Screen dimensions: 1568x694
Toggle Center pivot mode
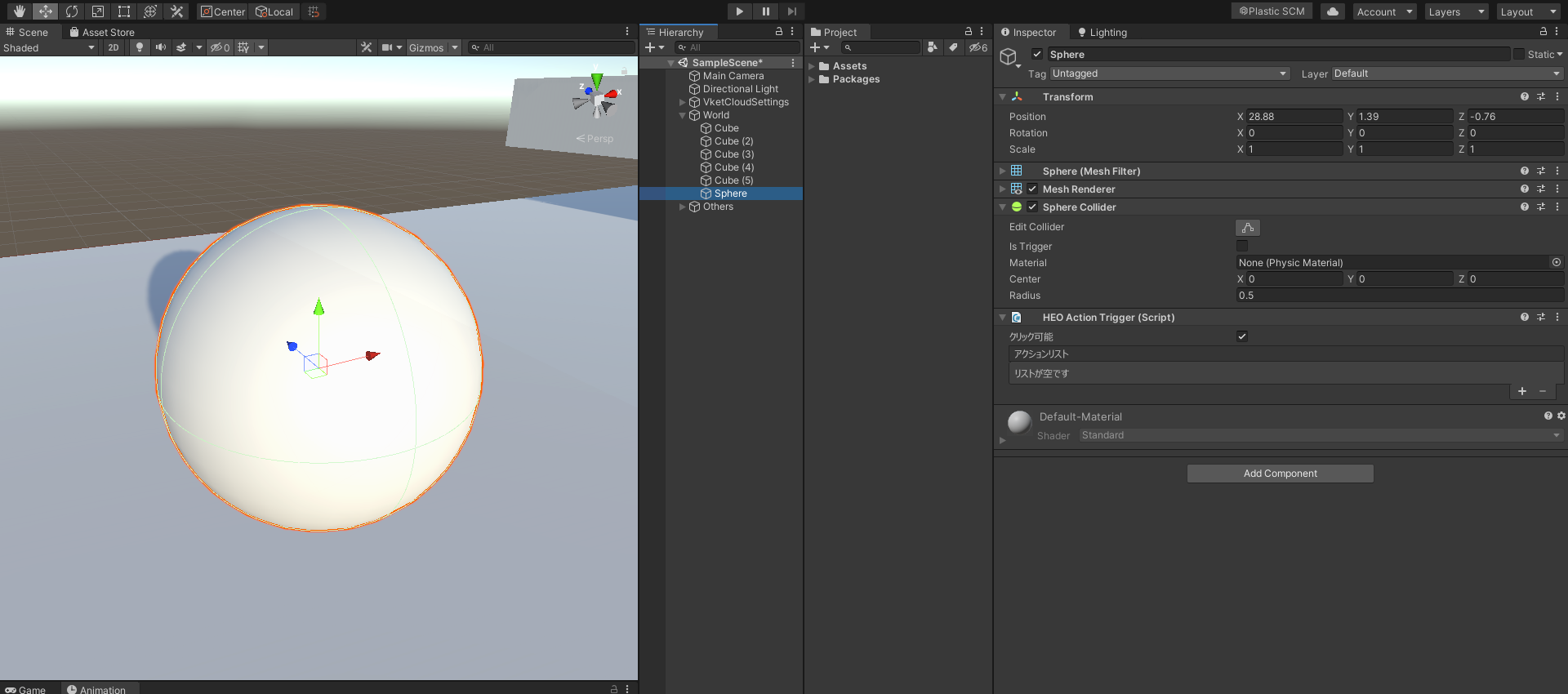pyautogui.click(x=223, y=11)
